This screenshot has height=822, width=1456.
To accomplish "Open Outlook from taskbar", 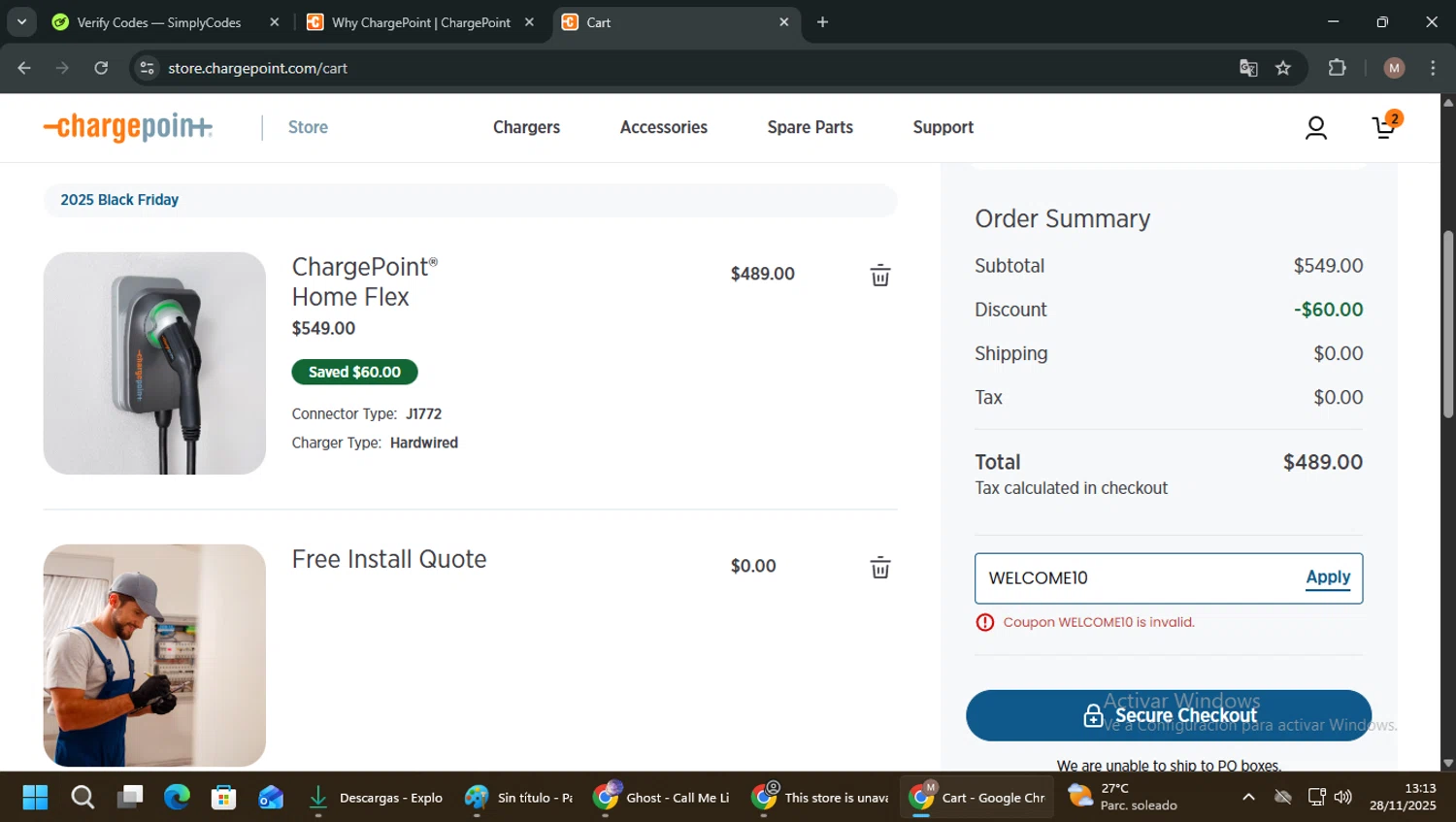I will pos(271,798).
